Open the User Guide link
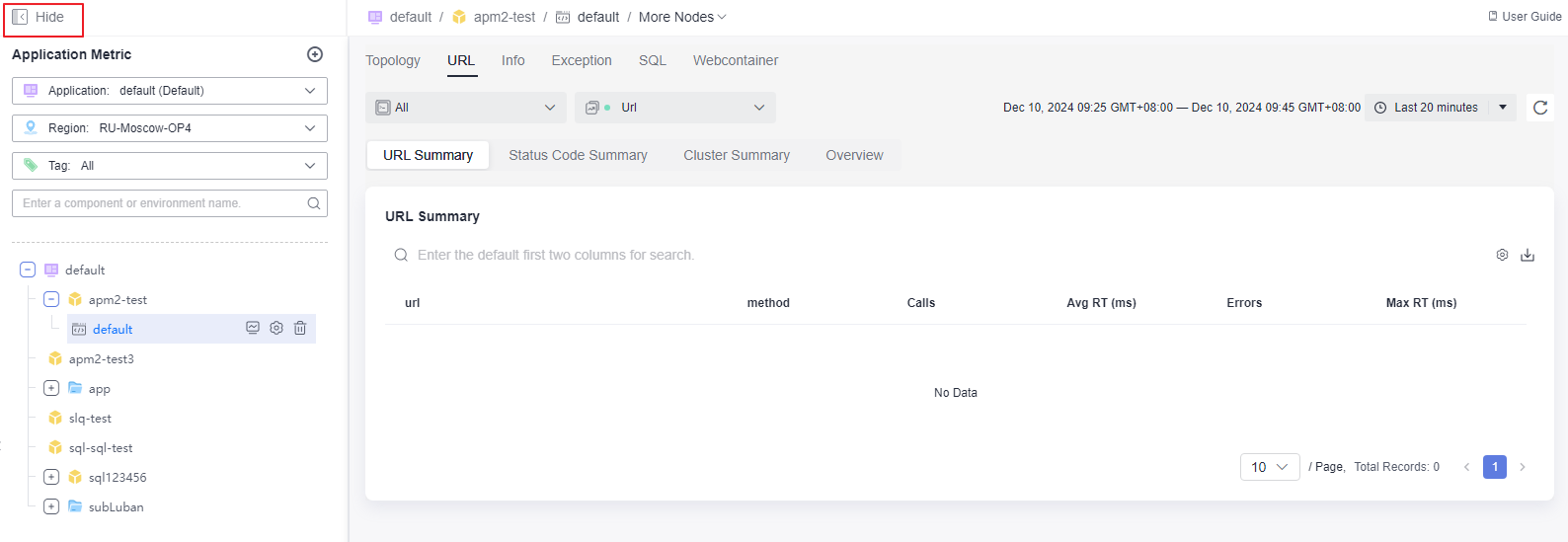This screenshot has width=1568, height=542. pos(1525,17)
